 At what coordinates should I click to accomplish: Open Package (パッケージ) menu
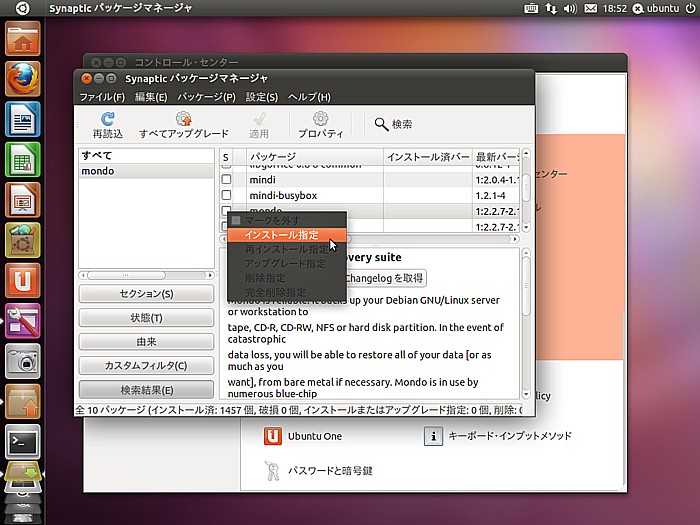(206, 97)
